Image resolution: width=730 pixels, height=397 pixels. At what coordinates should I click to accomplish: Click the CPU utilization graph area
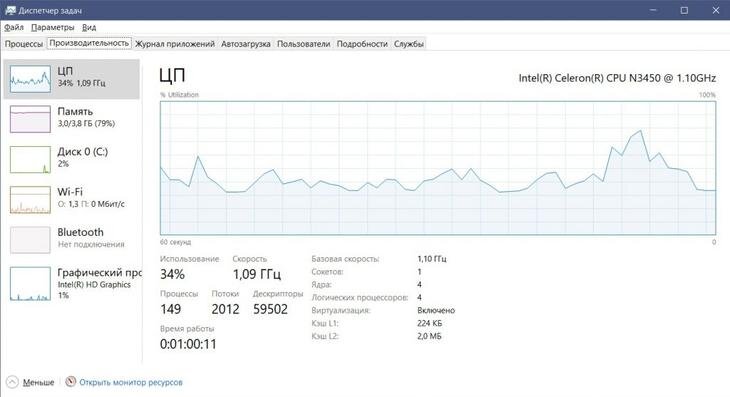438,168
